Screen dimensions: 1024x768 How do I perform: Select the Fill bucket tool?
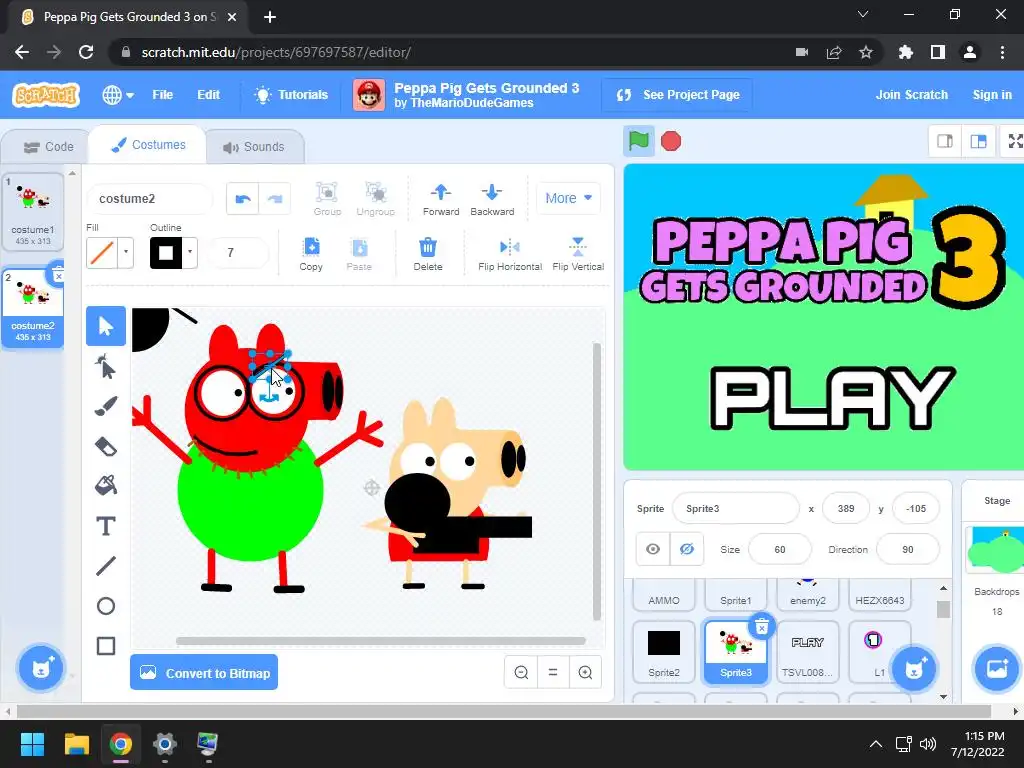click(106, 486)
